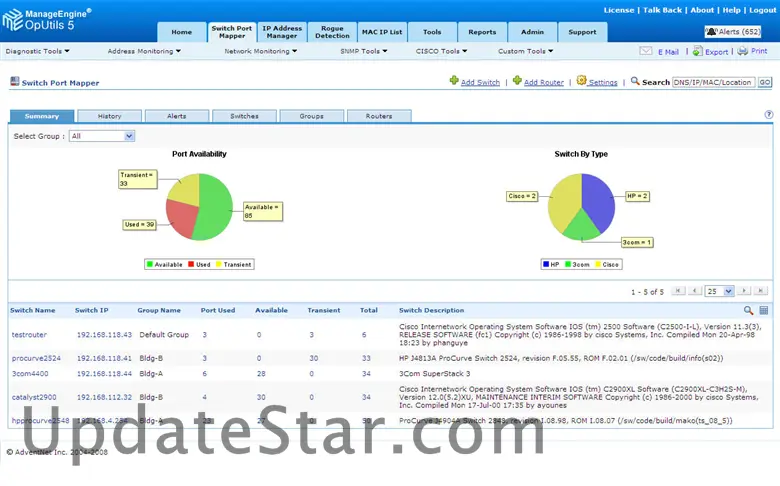
Task: Open SNMP Tools dropdown menu
Action: (364, 51)
